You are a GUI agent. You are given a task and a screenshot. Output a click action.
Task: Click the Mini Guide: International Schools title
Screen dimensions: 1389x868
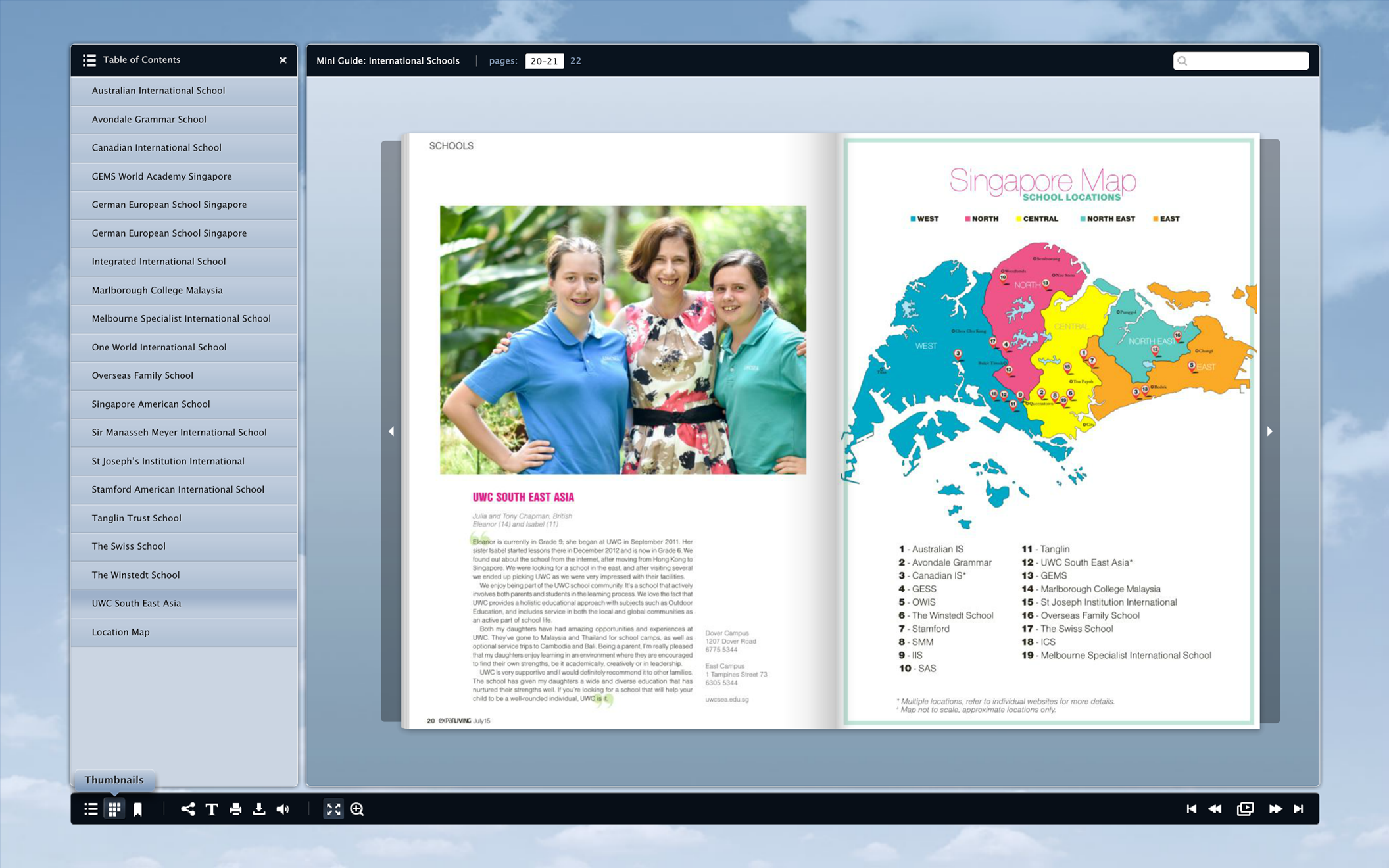coord(388,60)
